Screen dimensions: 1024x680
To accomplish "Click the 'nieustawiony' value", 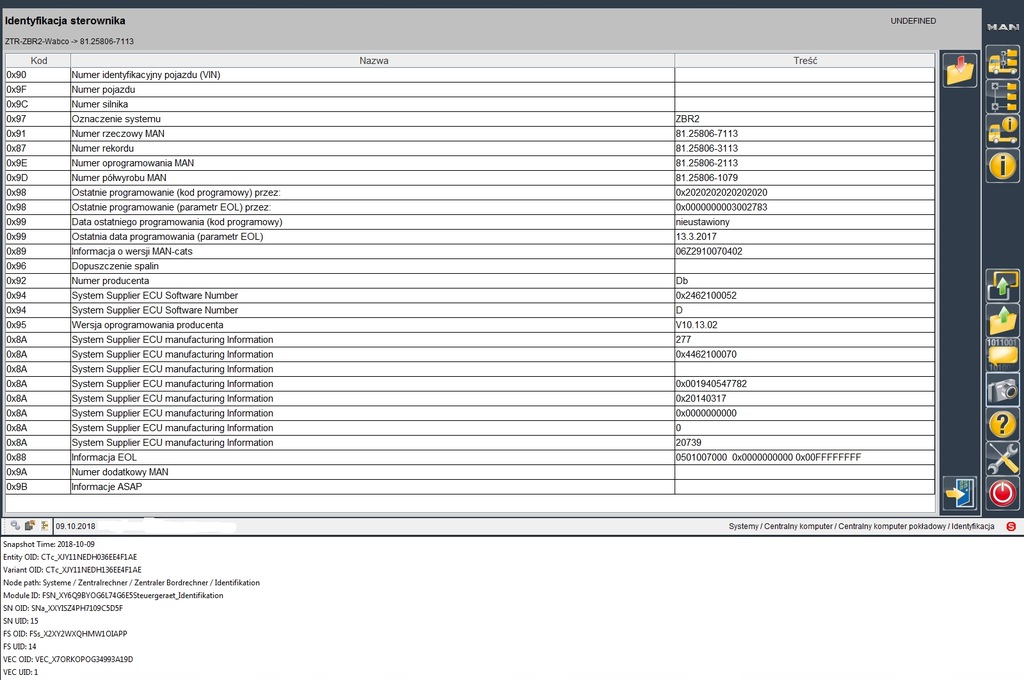I will (x=703, y=222).
